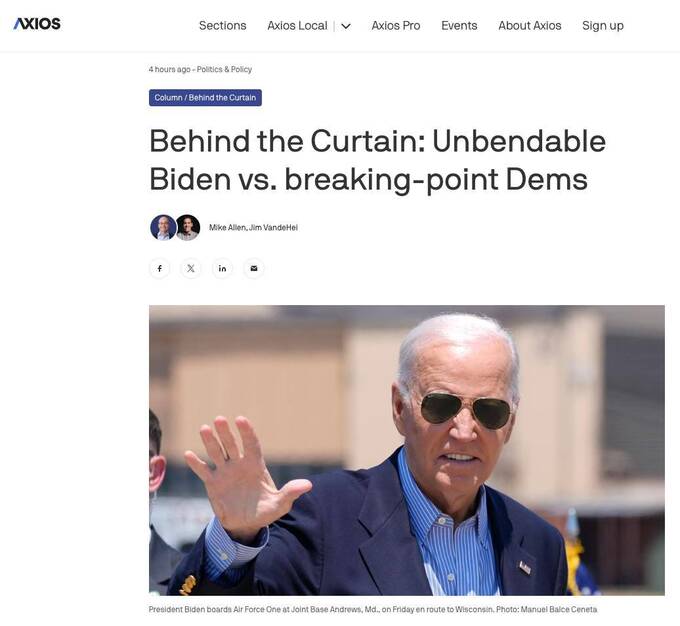Open Mike Allen's author avatar
680x626 pixels.
(x=163, y=227)
